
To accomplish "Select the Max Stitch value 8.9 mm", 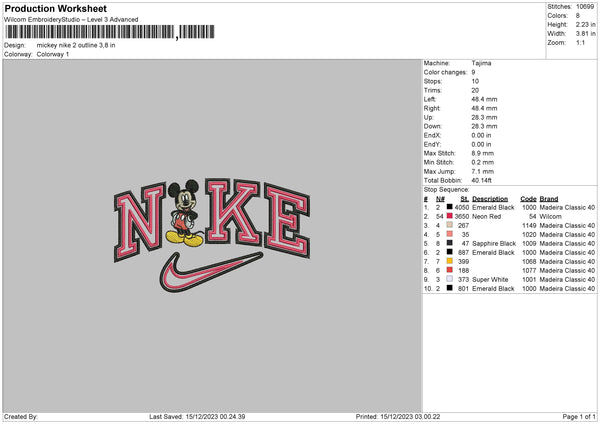I will point(483,153).
